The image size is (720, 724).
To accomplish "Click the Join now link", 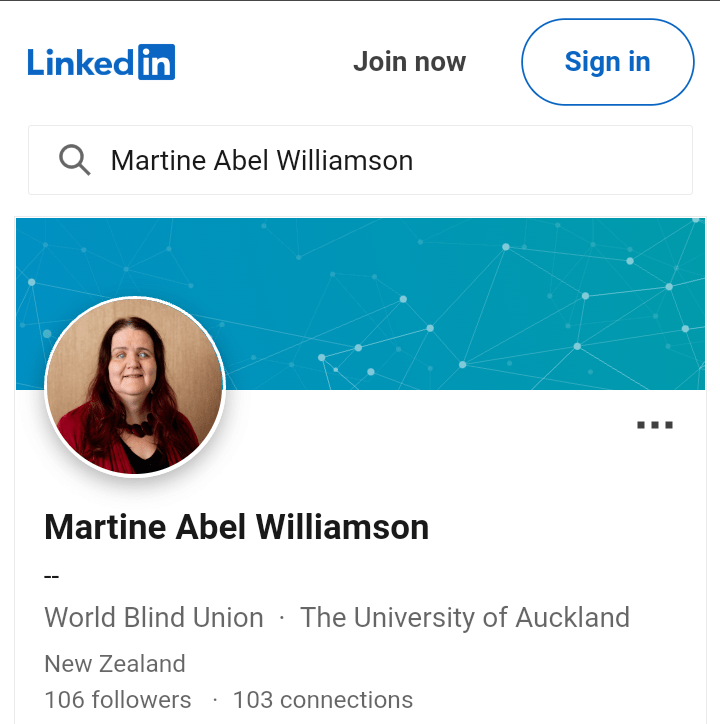I will pyautogui.click(x=409, y=62).
